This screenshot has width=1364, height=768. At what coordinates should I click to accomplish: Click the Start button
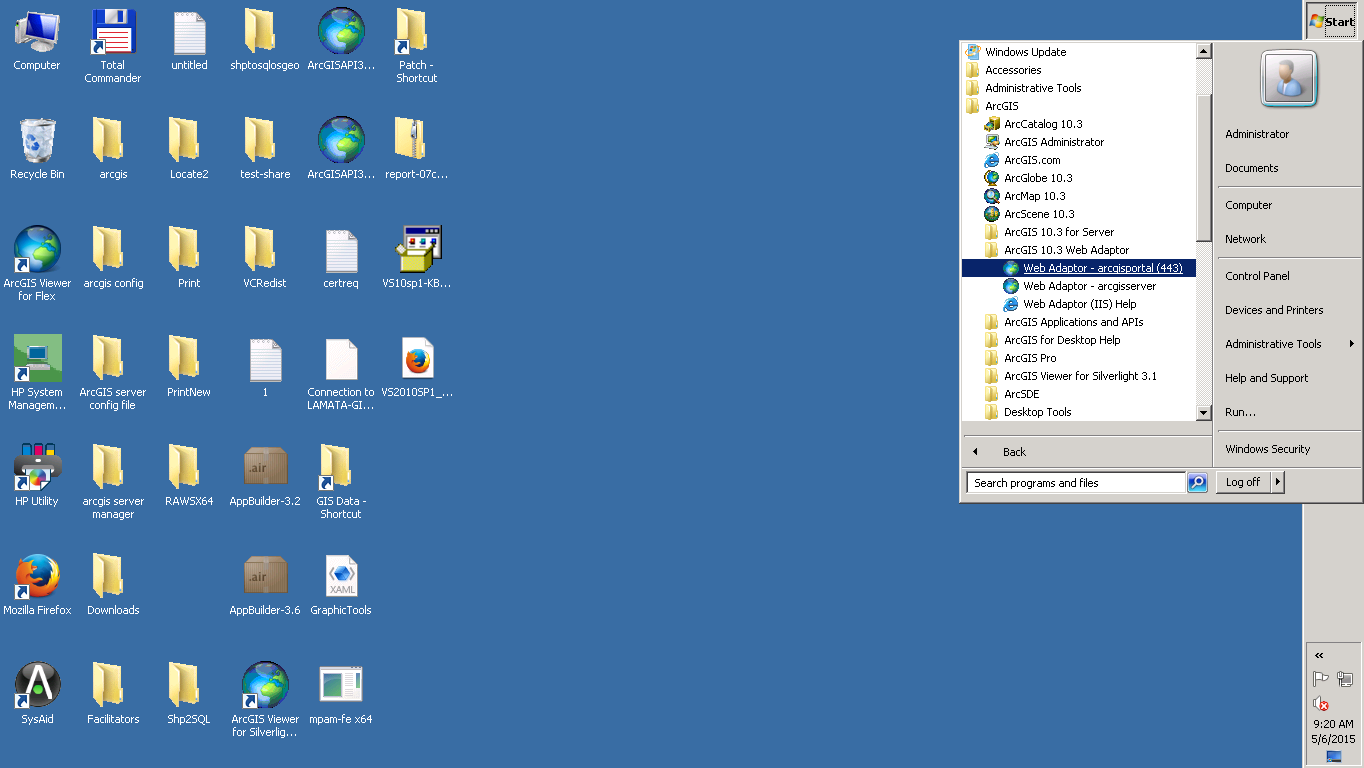point(1331,21)
